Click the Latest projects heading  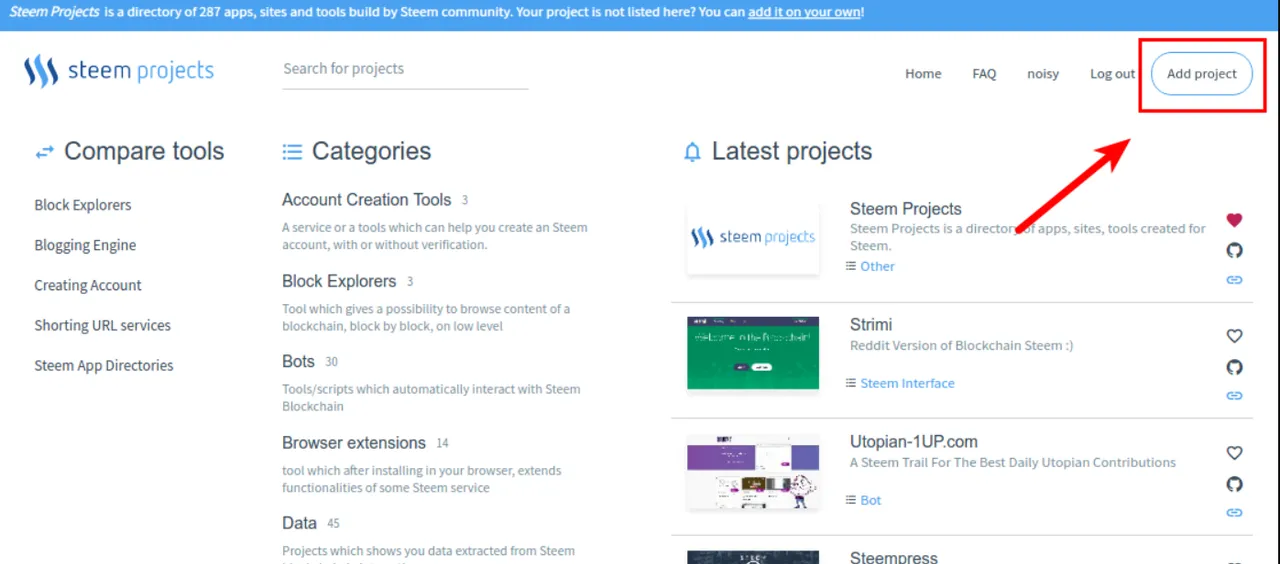coord(792,152)
